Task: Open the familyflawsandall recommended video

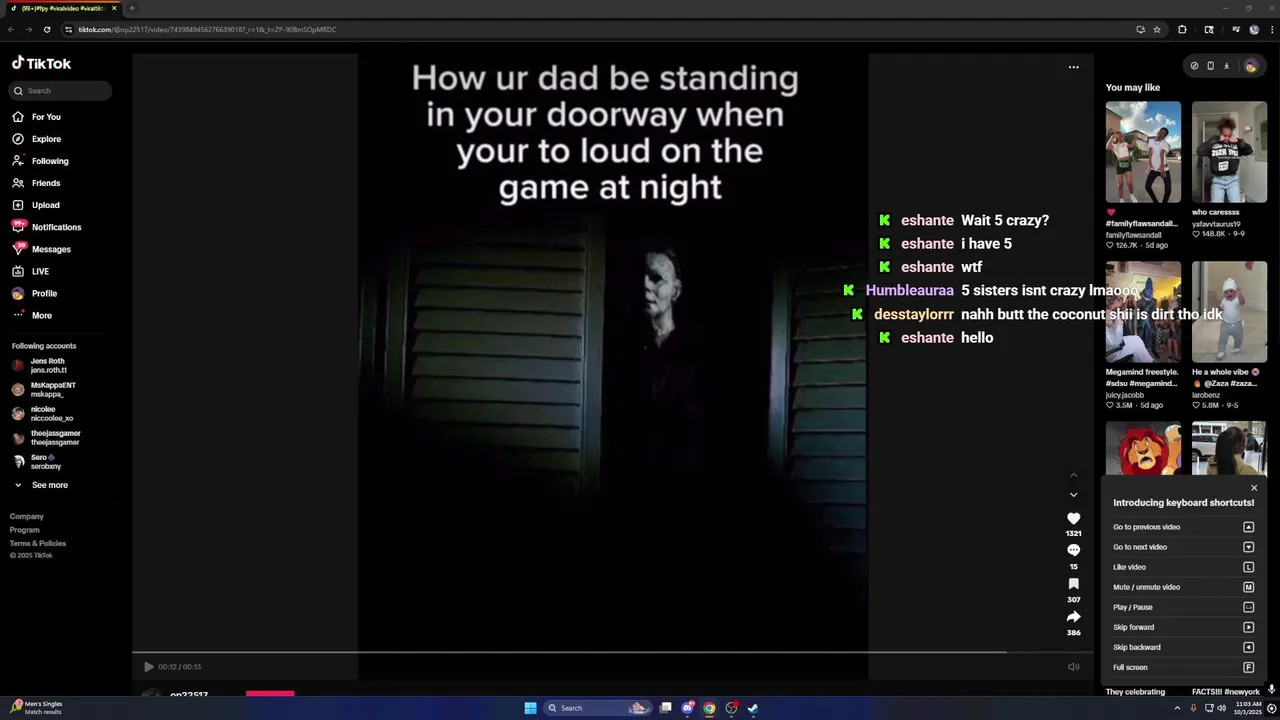Action: tap(1143, 152)
